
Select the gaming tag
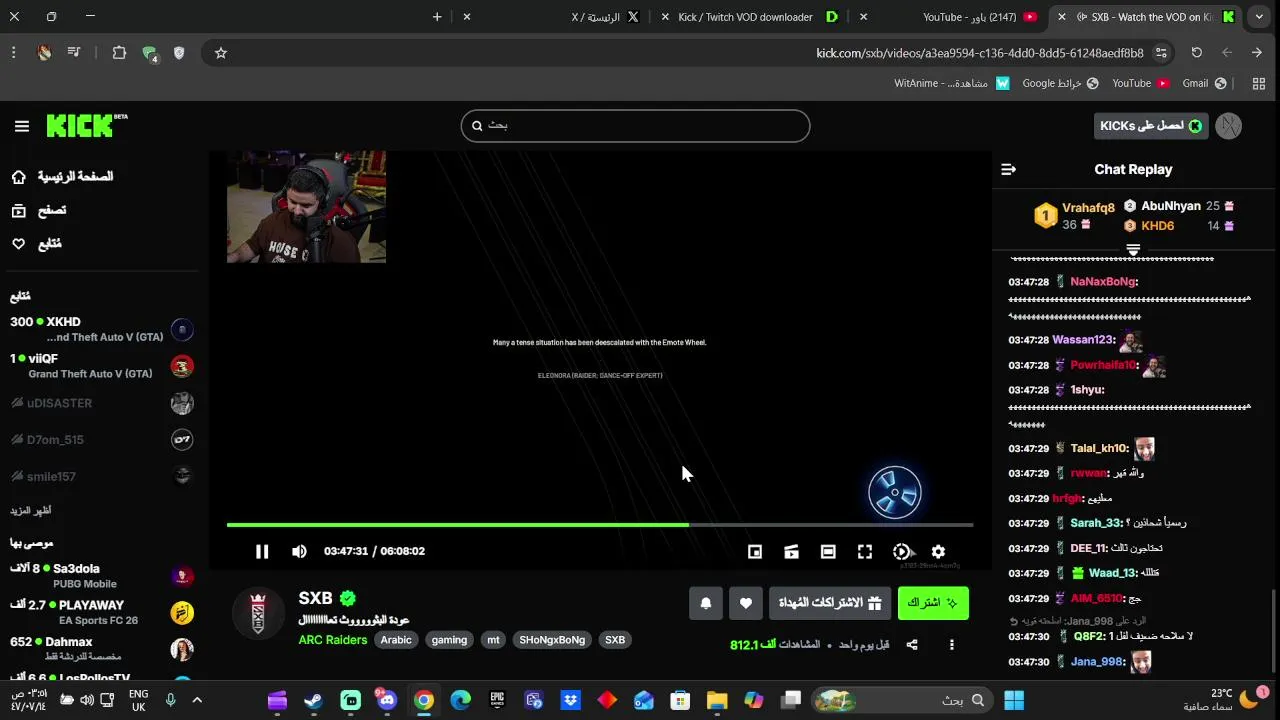[449, 640]
